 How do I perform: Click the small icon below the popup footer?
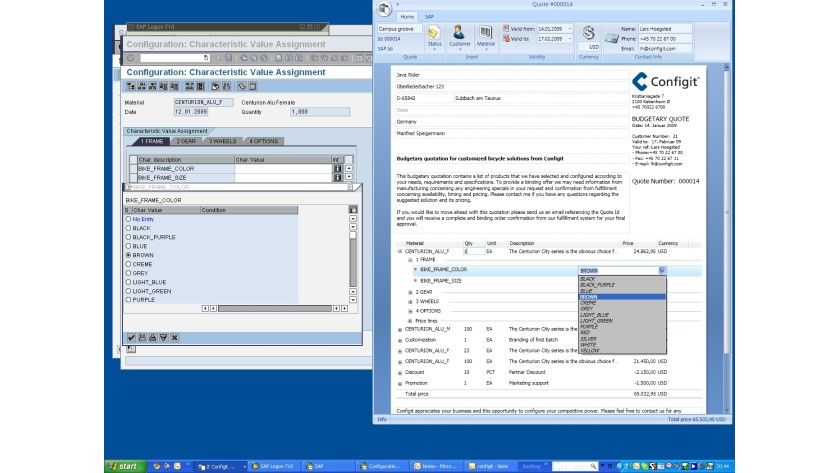[131, 349]
